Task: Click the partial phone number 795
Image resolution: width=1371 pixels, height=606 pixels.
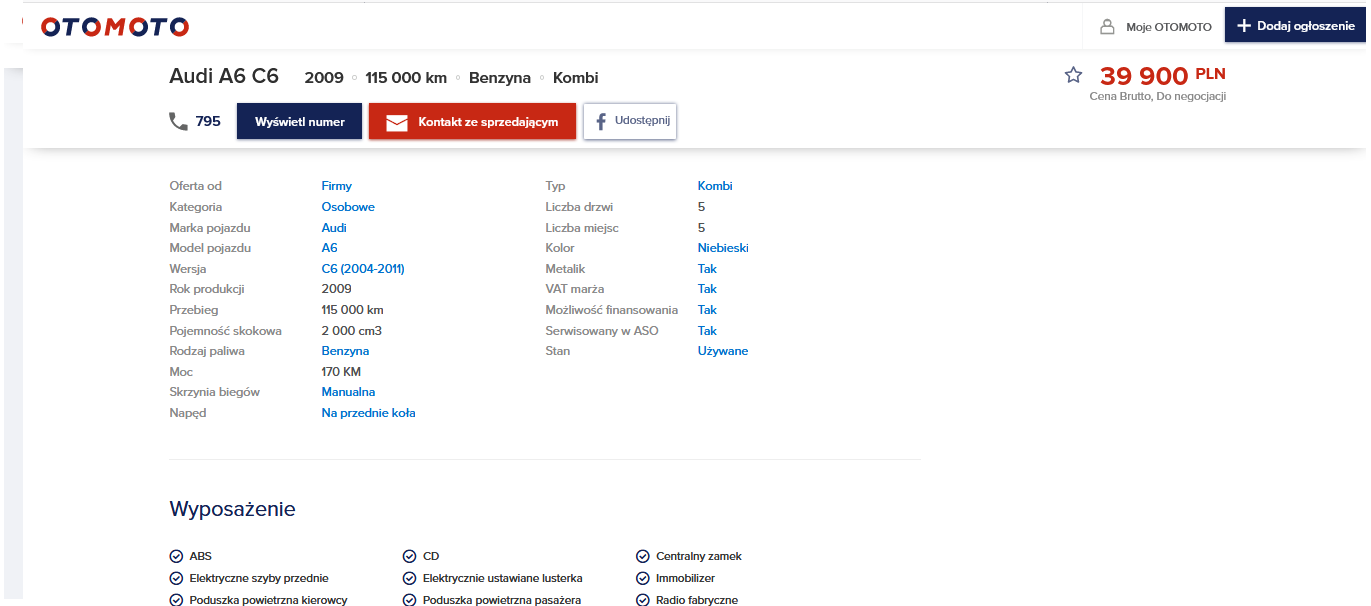Action: [x=208, y=121]
